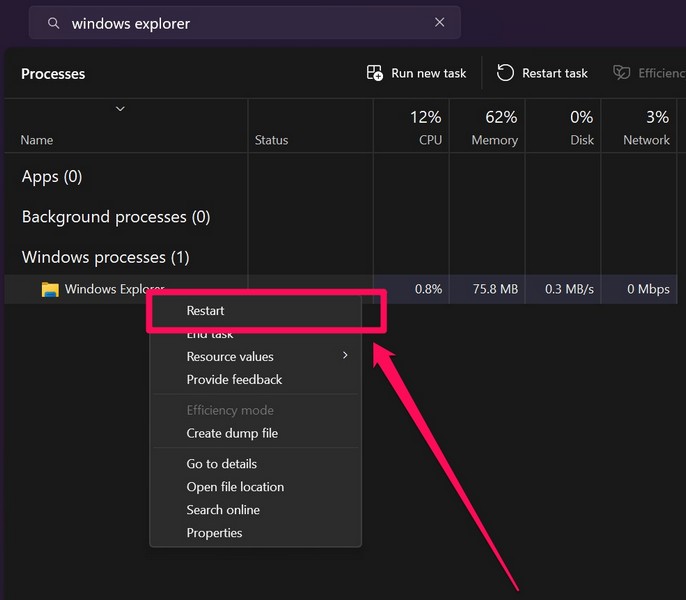Sort by CPU column header
The image size is (686, 600).
click(x=411, y=127)
